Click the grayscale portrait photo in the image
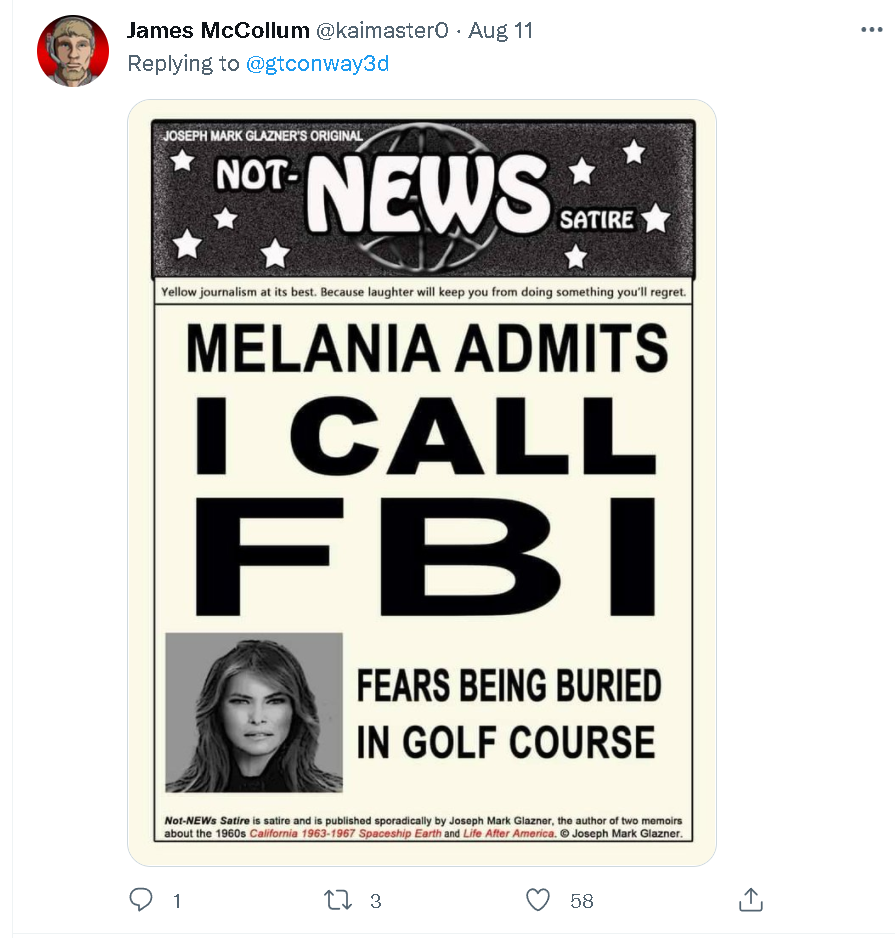 [x=254, y=712]
